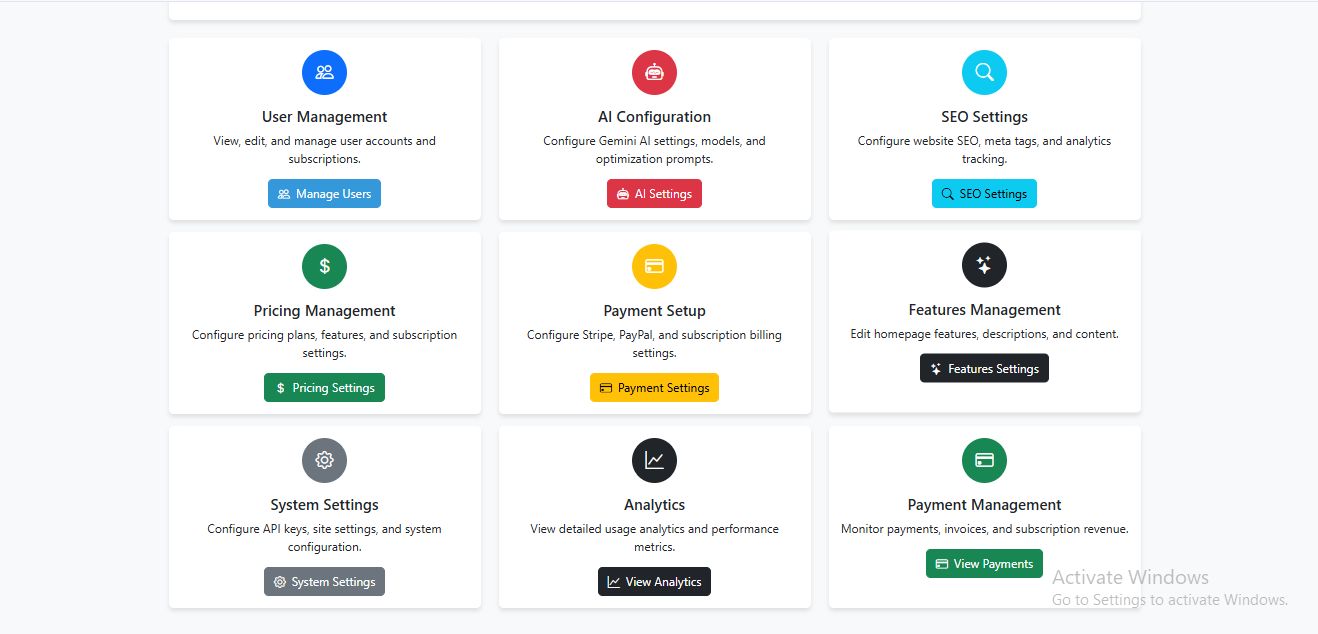The height and width of the screenshot is (634, 1318).
Task: Click the dark Analytics chart icon
Action: click(654, 460)
